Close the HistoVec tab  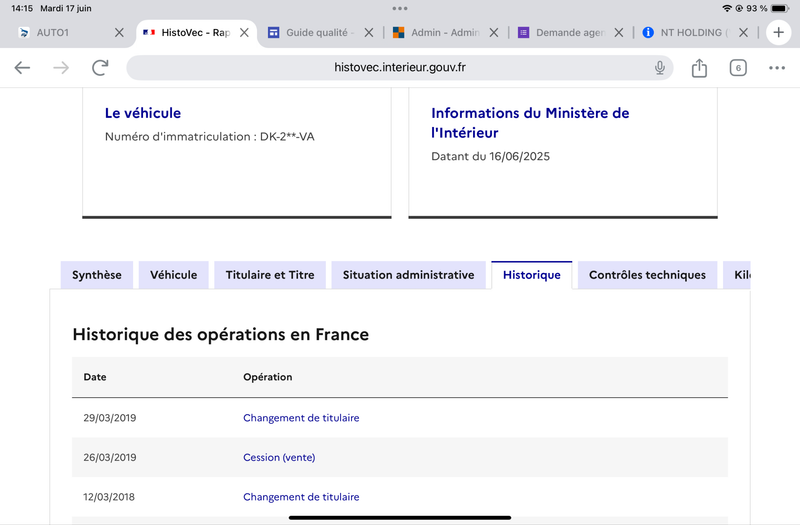tap(244, 33)
